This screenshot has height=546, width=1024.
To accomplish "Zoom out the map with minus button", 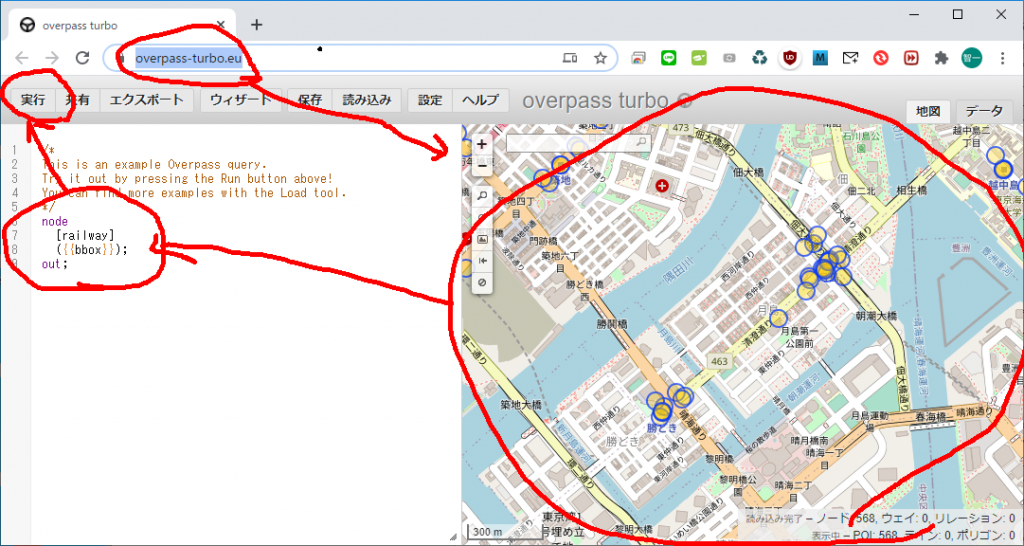I will 482,164.
